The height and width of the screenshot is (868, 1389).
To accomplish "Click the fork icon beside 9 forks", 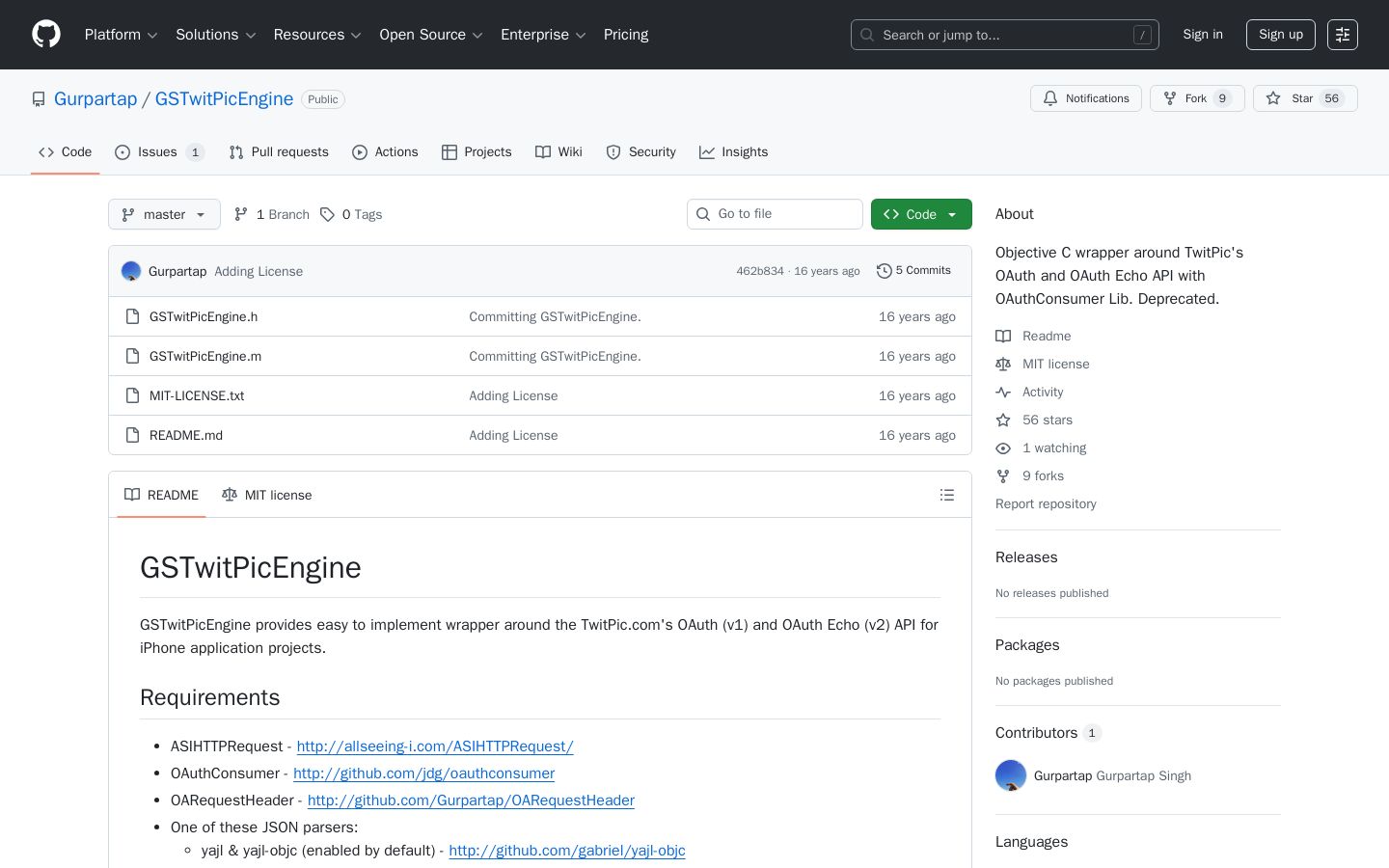I will (1003, 475).
